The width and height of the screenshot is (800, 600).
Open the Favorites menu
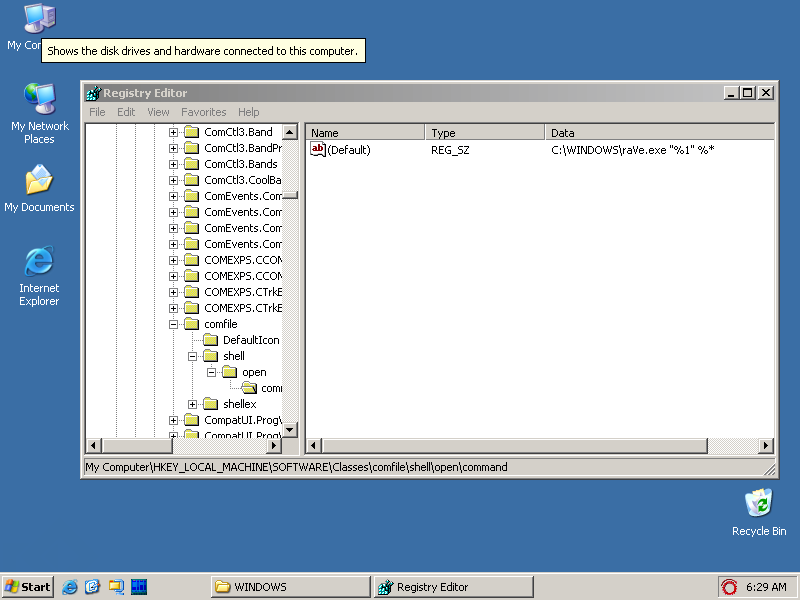[204, 112]
